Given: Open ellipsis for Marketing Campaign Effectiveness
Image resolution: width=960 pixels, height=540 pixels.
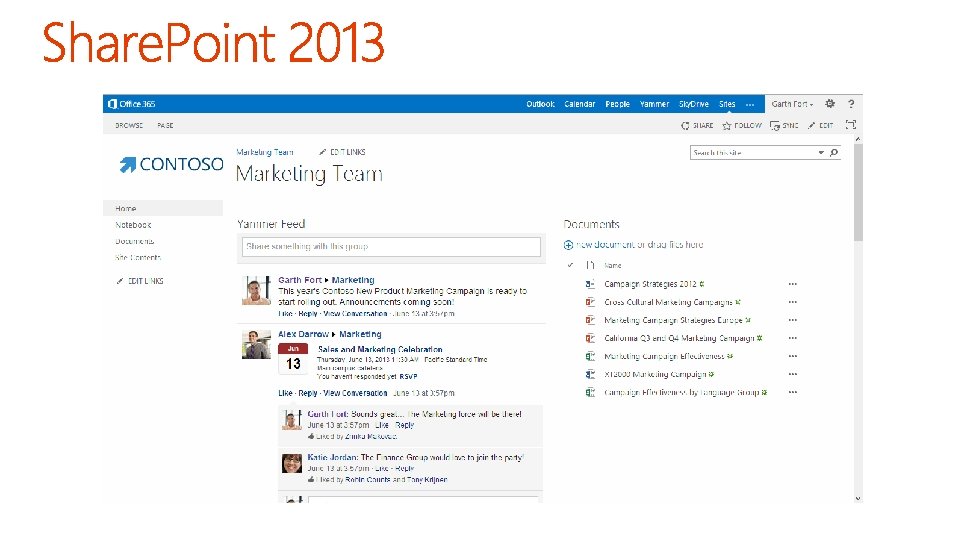Looking at the screenshot, I should click(x=793, y=356).
